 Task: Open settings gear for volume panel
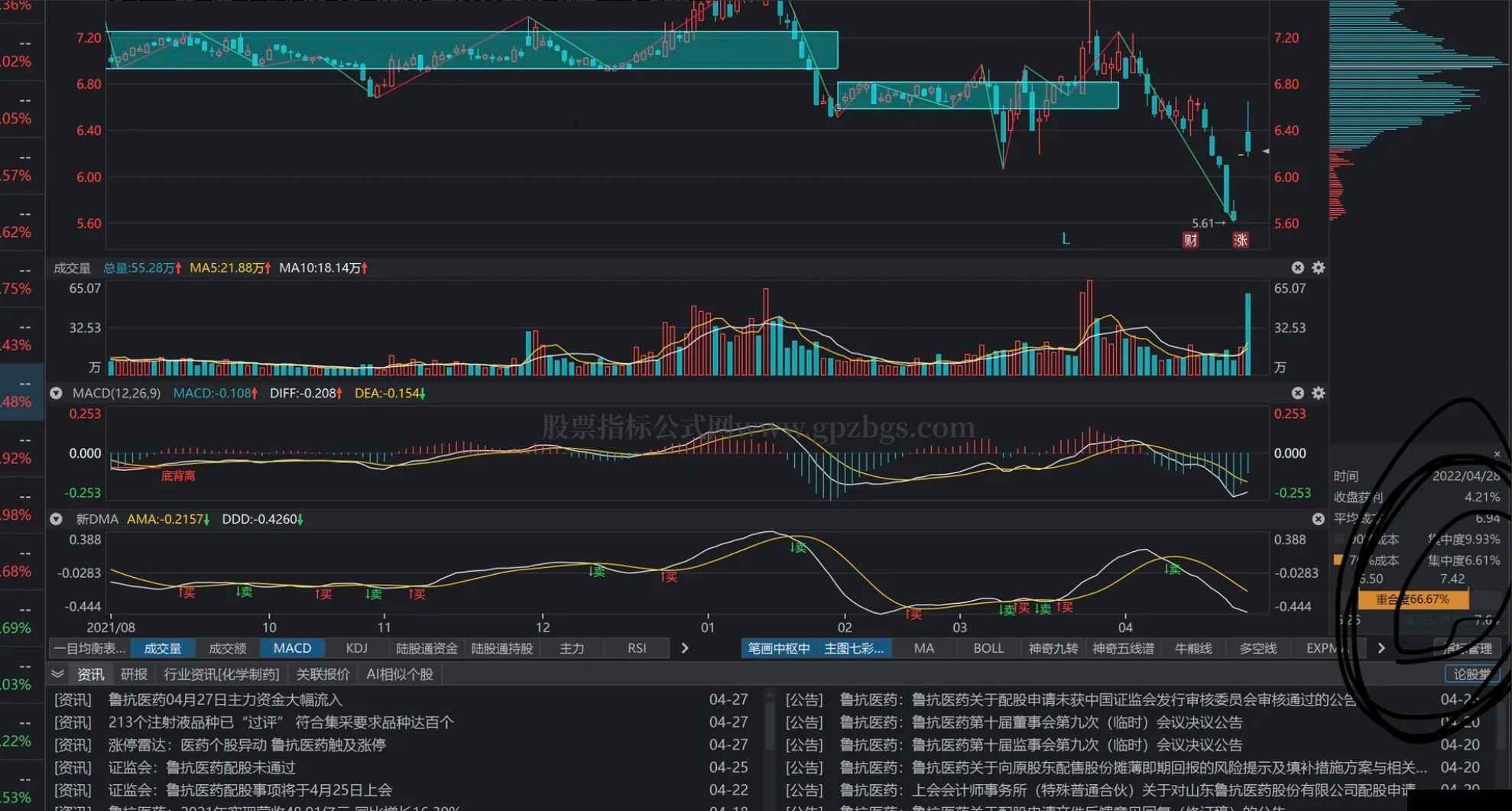(x=1319, y=268)
